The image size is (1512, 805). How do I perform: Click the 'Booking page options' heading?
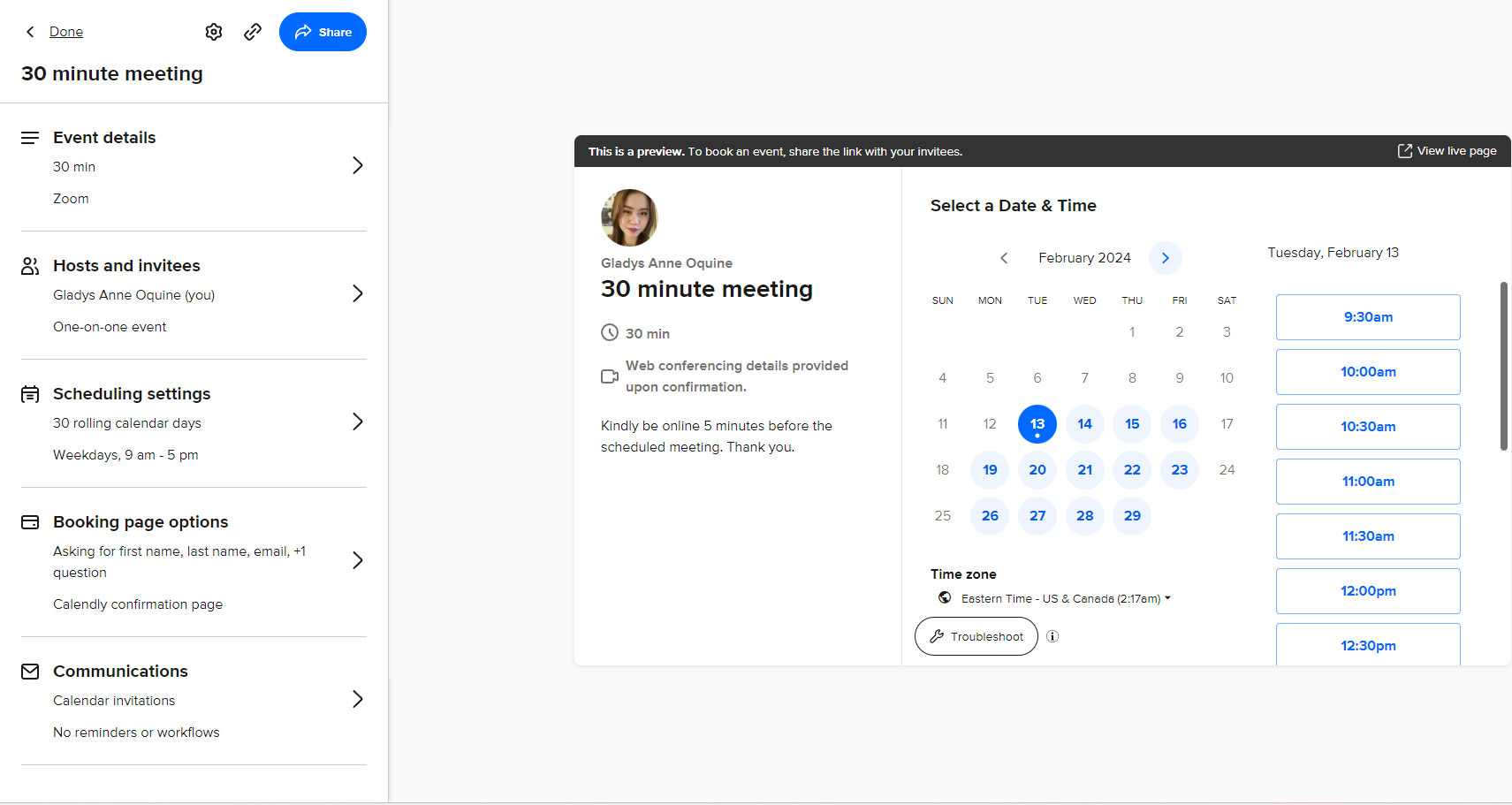pyautogui.click(x=141, y=522)
